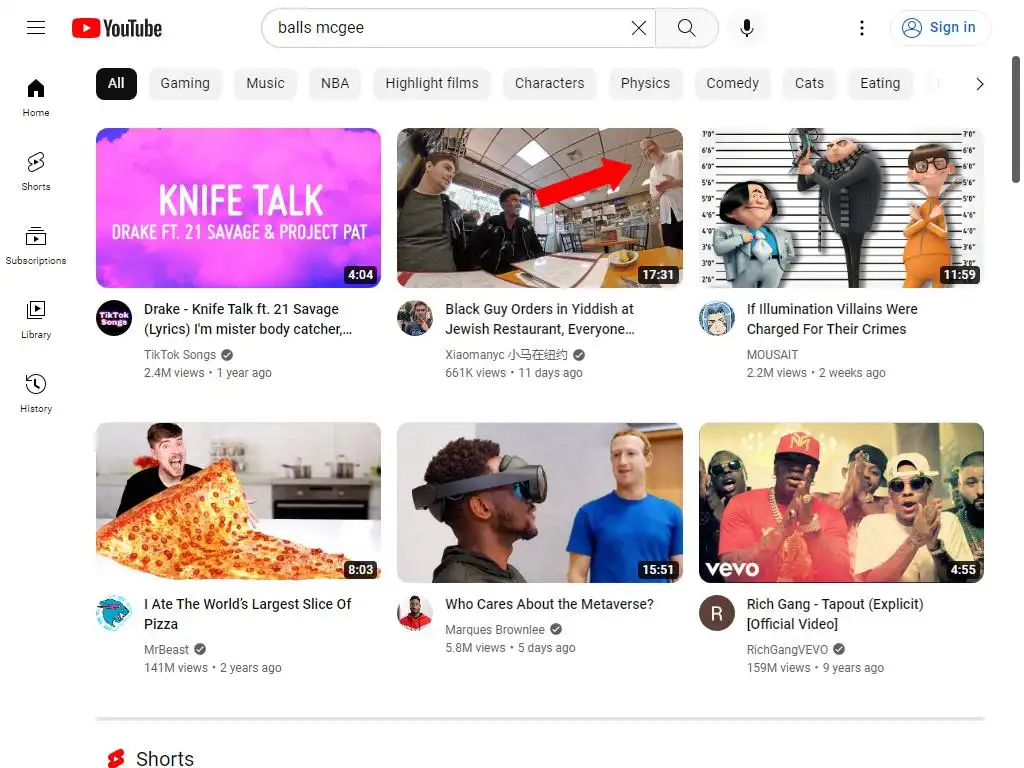
Task: Select the Characters filter chip
Action: coord(549,84)
